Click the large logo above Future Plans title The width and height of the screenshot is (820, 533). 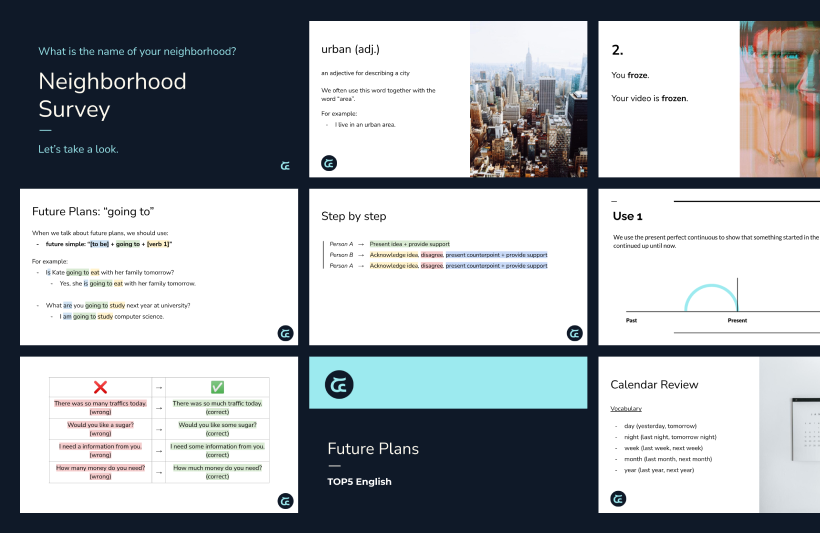pos(340,384)
